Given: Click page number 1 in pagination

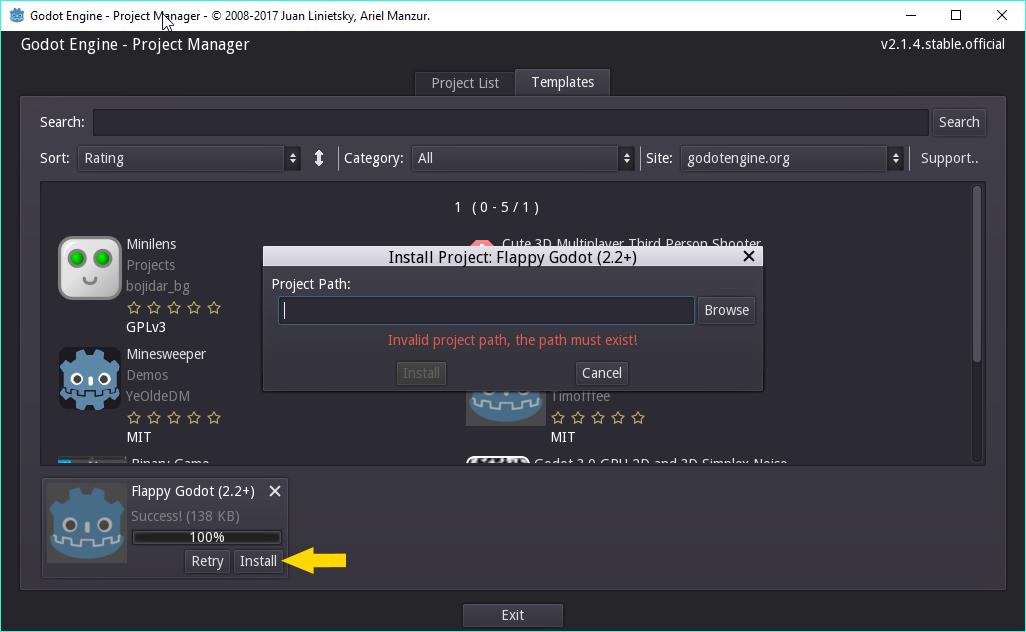Looking at the screenshot, I should click(x=458, y=207).
